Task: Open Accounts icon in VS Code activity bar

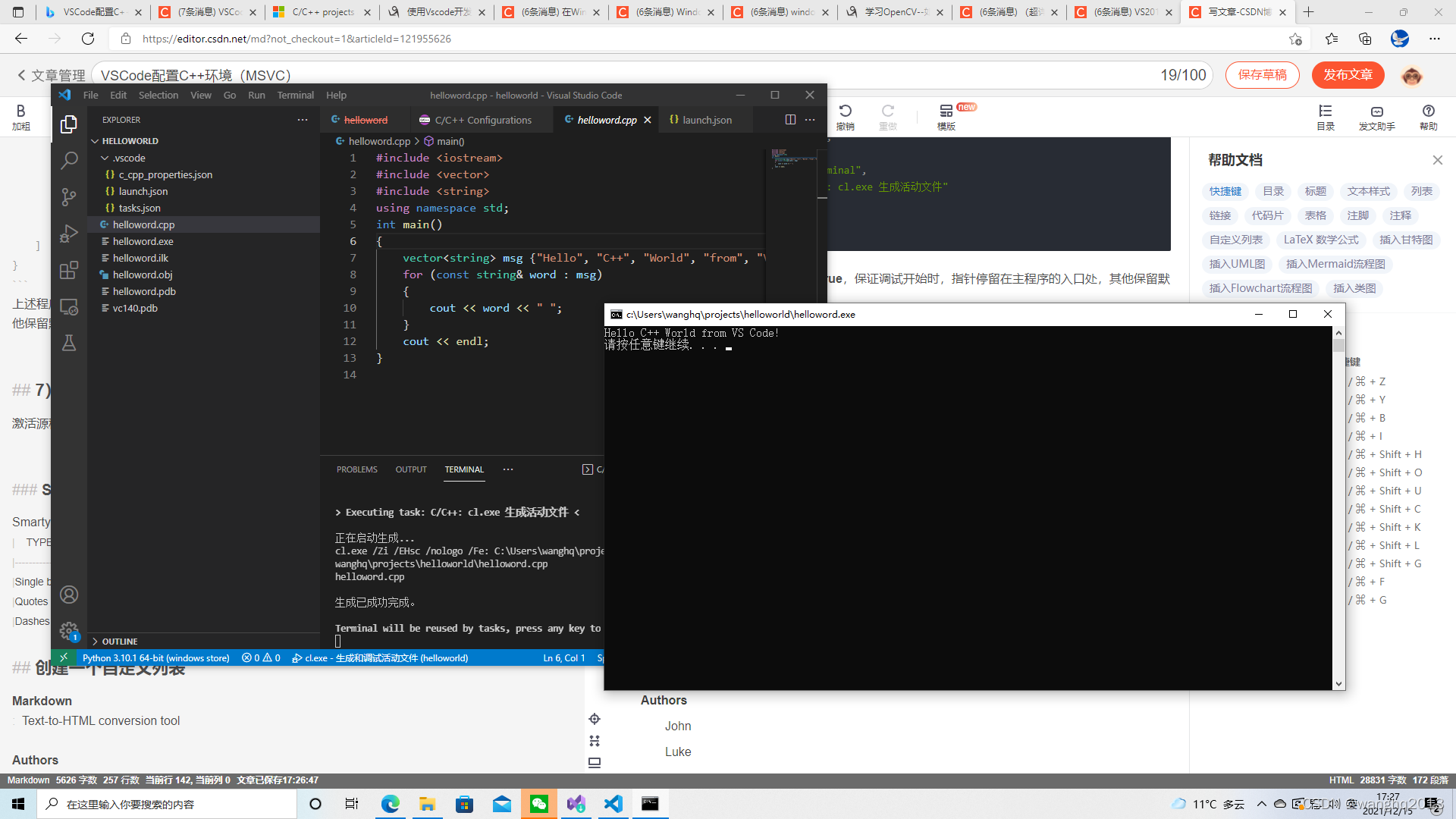Action: pyautogui.click(x=69, y=595)
